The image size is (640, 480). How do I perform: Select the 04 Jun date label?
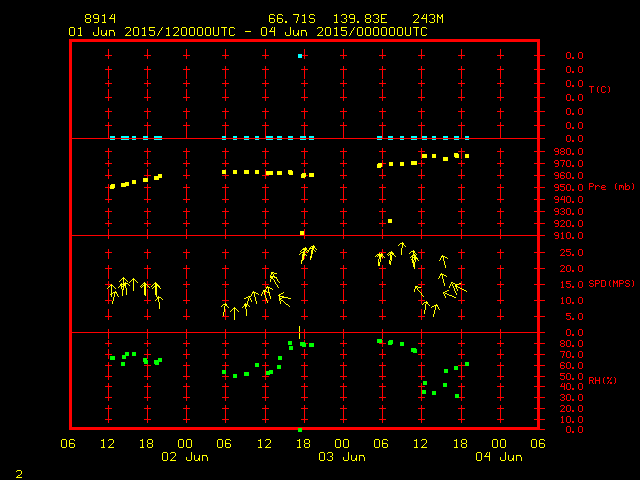pos(499,457)
